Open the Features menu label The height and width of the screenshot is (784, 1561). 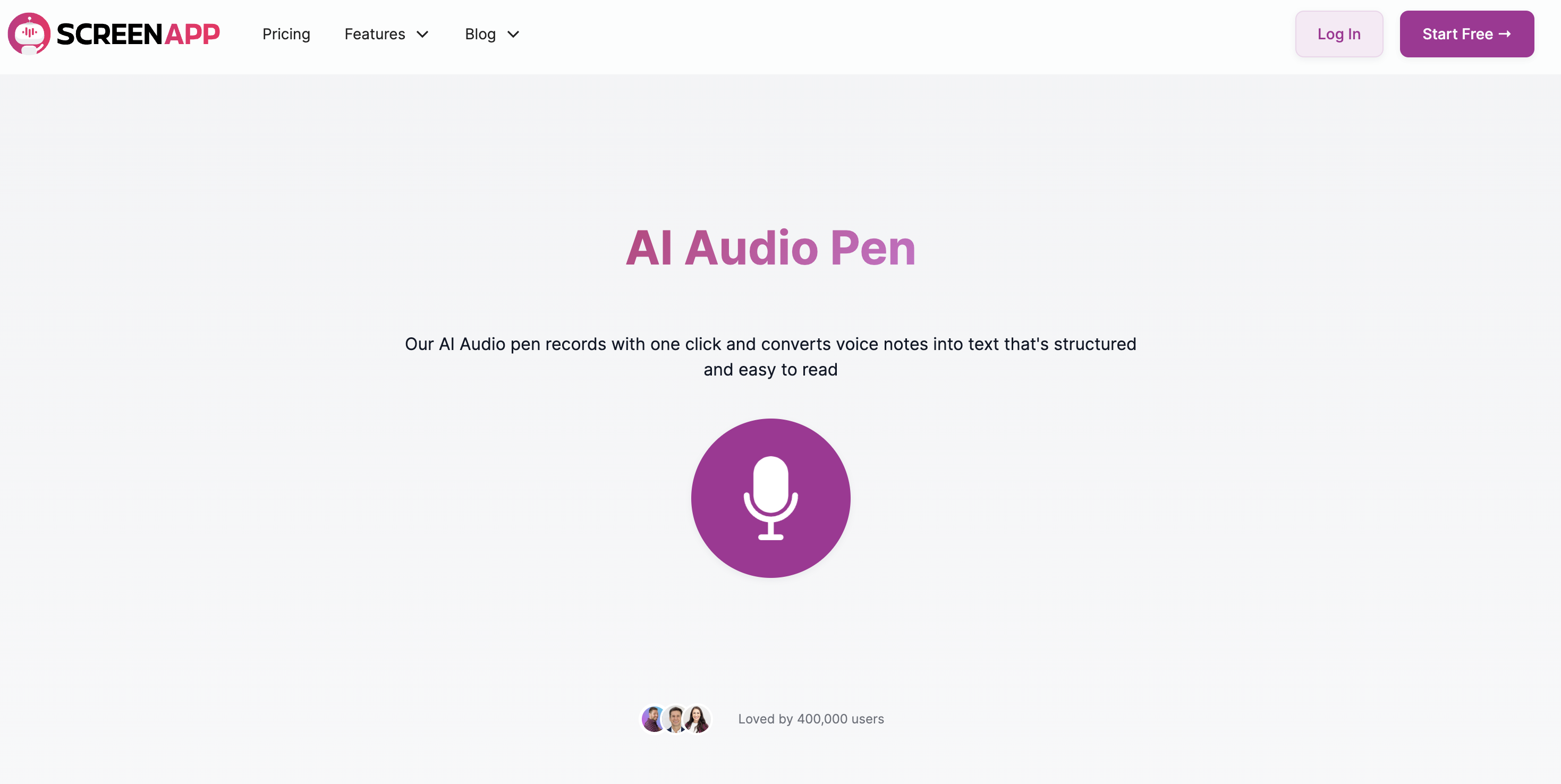[x=375, y=34]
